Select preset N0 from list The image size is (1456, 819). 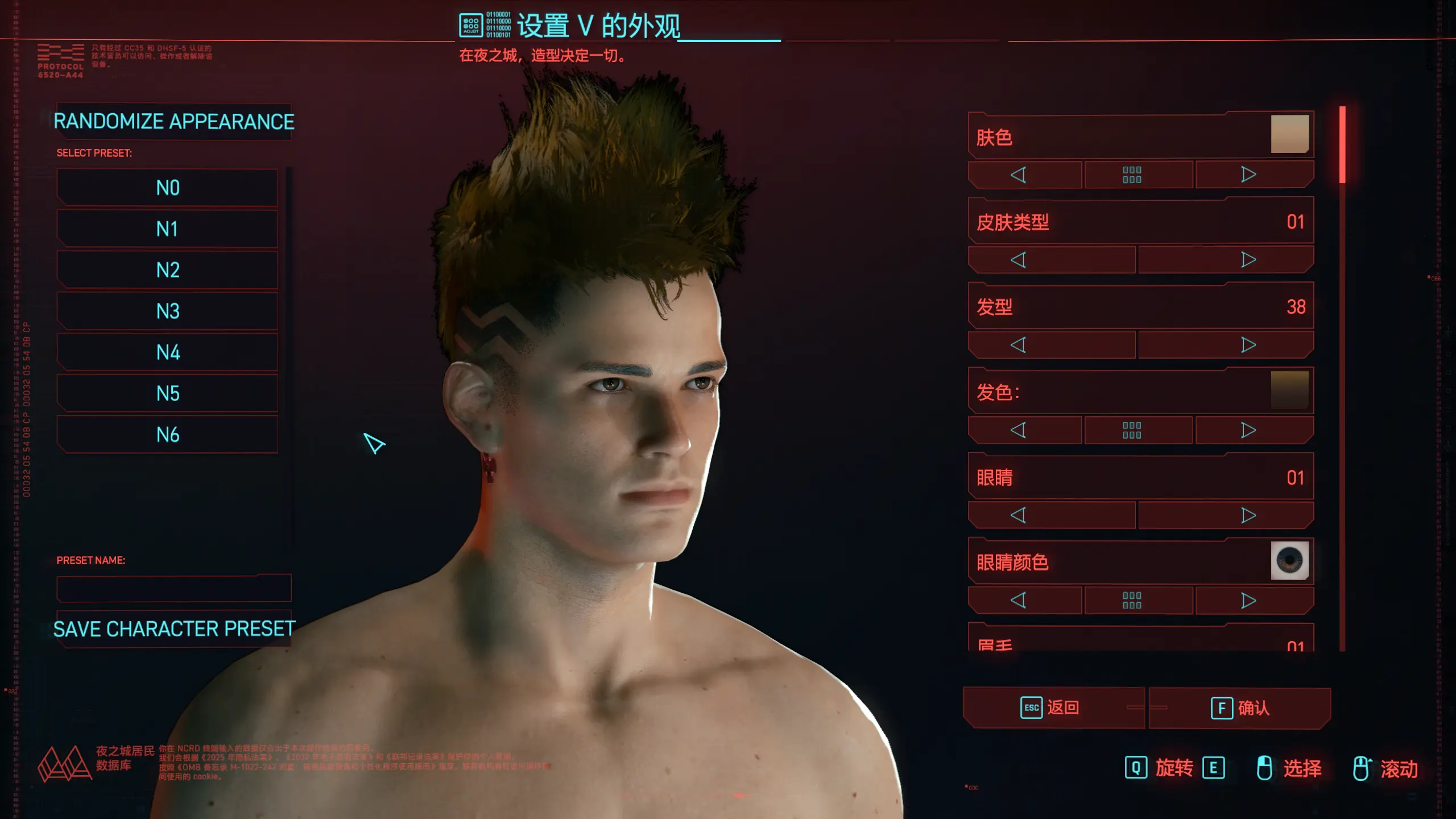(x=168, y=187)
